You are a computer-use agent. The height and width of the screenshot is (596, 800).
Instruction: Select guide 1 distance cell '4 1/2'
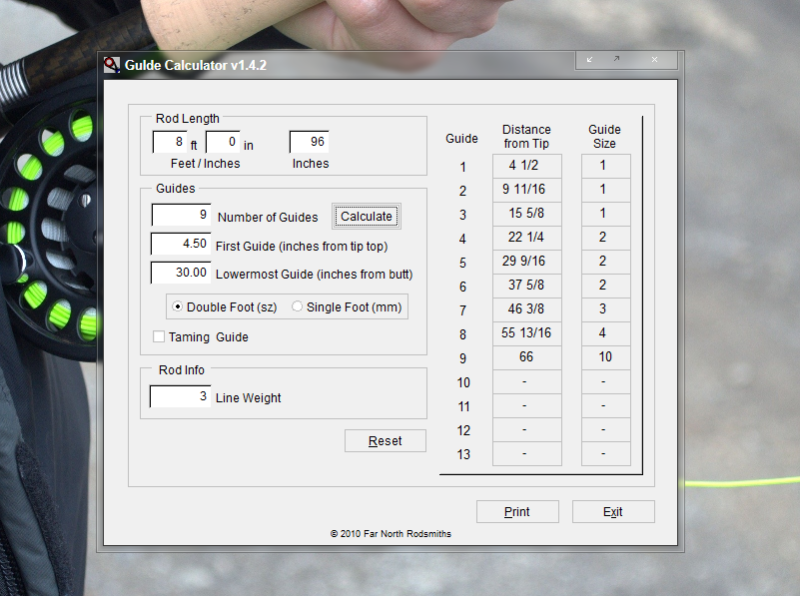point(527,166)
